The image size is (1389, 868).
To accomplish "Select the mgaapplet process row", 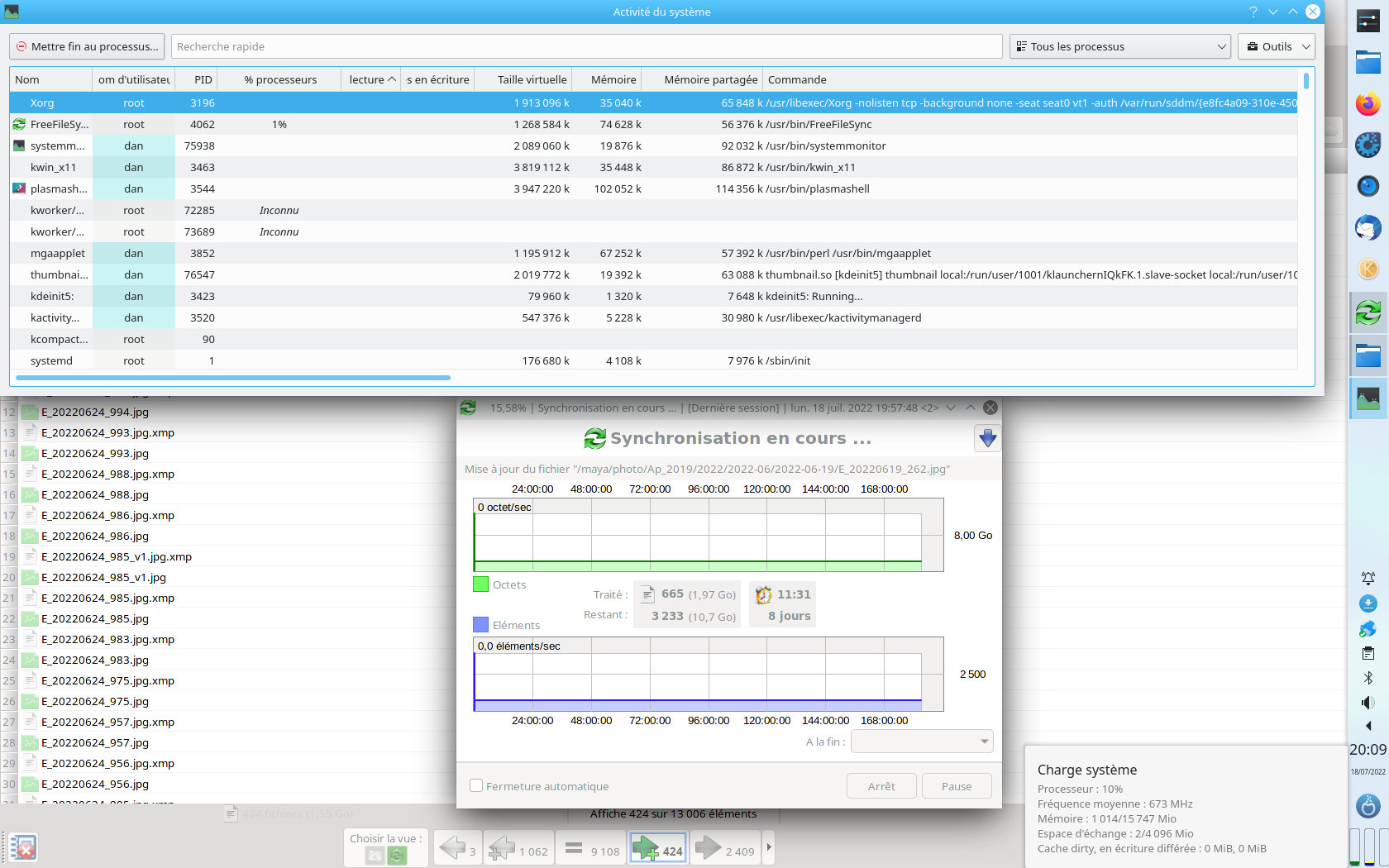I will [x=653, y=253].
